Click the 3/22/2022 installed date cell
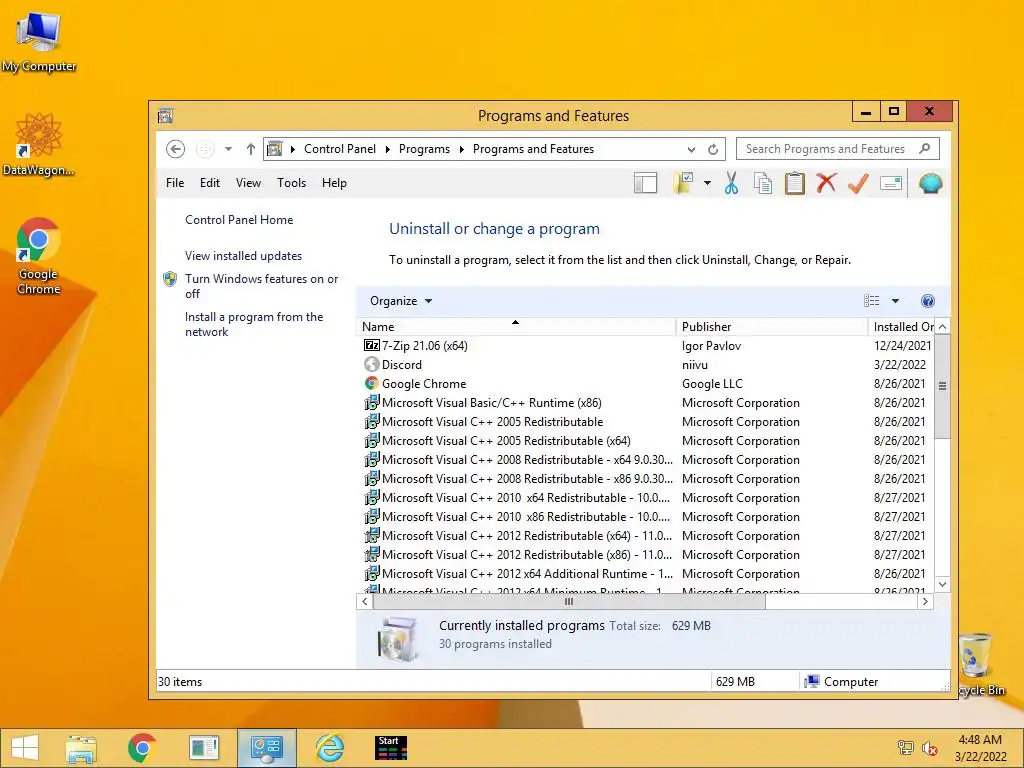The width and height of the screenshot is (1024, 768). click(x=899, y=364)
